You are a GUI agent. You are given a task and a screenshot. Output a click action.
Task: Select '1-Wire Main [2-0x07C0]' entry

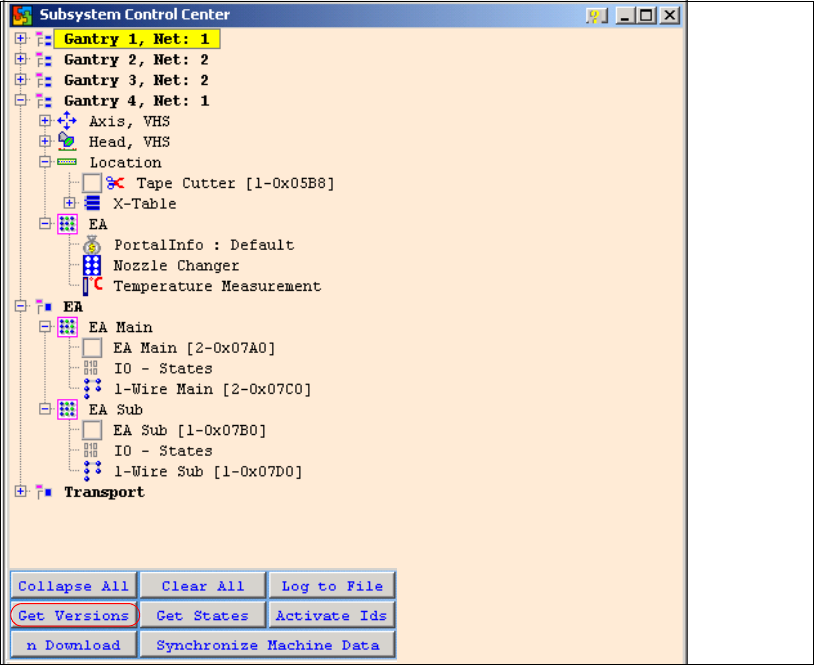212,389
